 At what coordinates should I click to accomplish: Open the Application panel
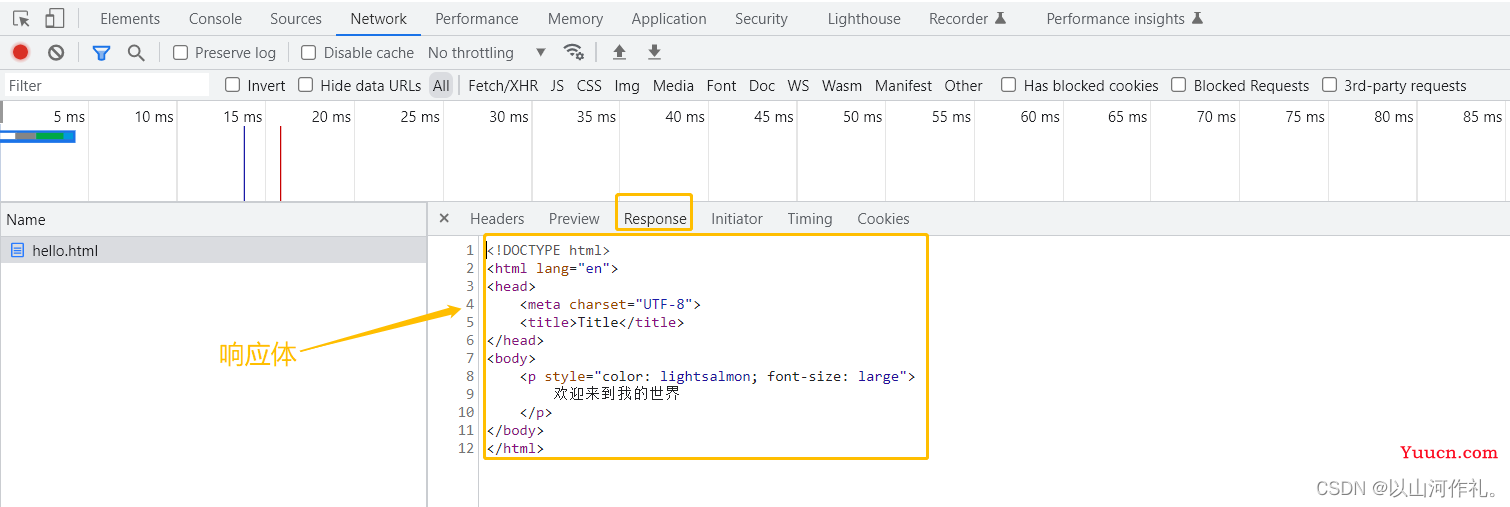[669, 18]
